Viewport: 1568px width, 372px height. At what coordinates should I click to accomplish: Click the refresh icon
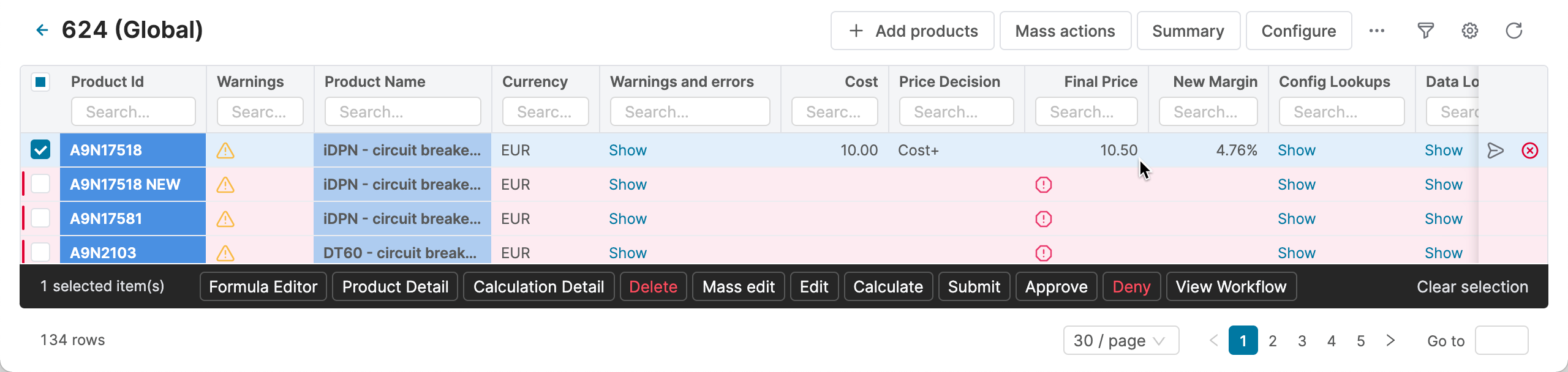click(1513, 31)
